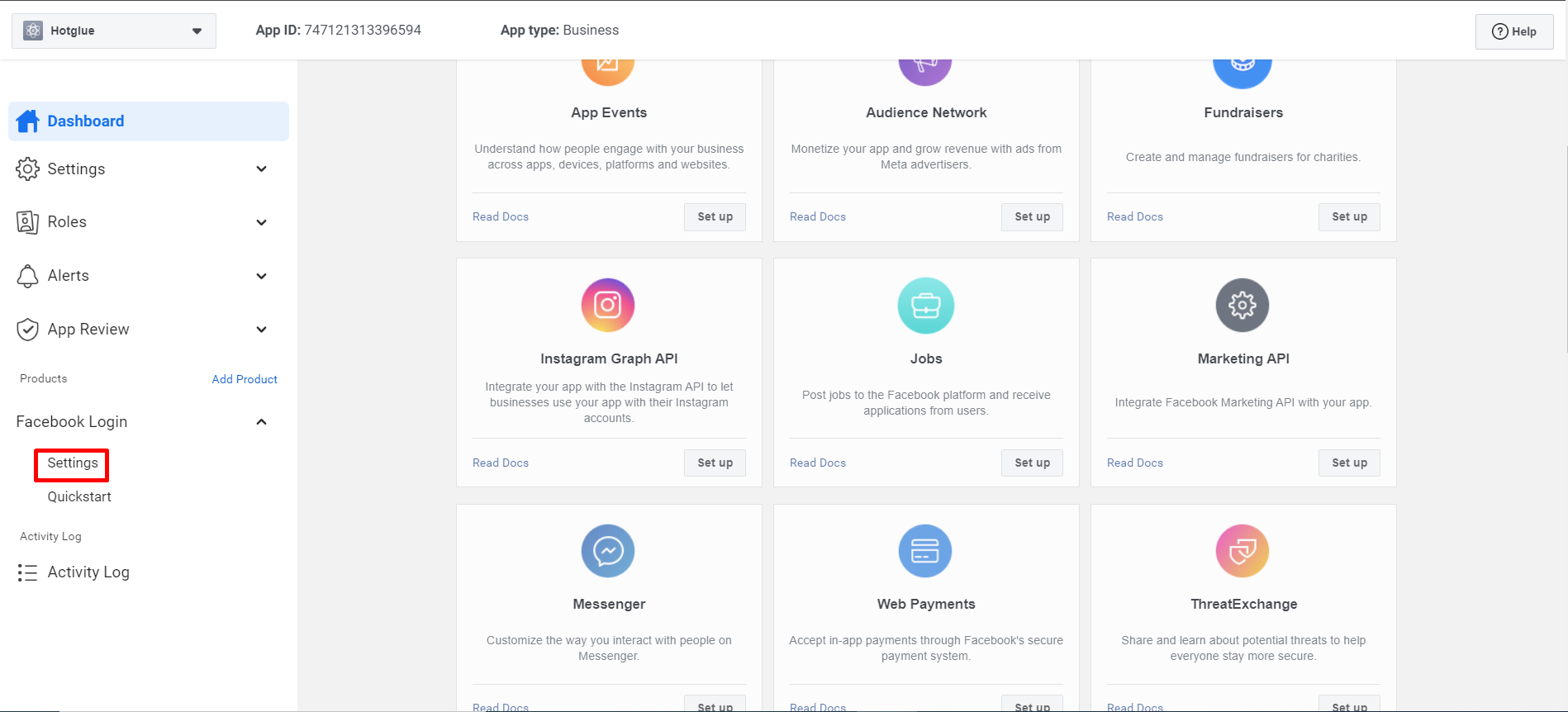Set up Marketing API
Viewport: 1568px width, 712px height.
point(1350,463)
